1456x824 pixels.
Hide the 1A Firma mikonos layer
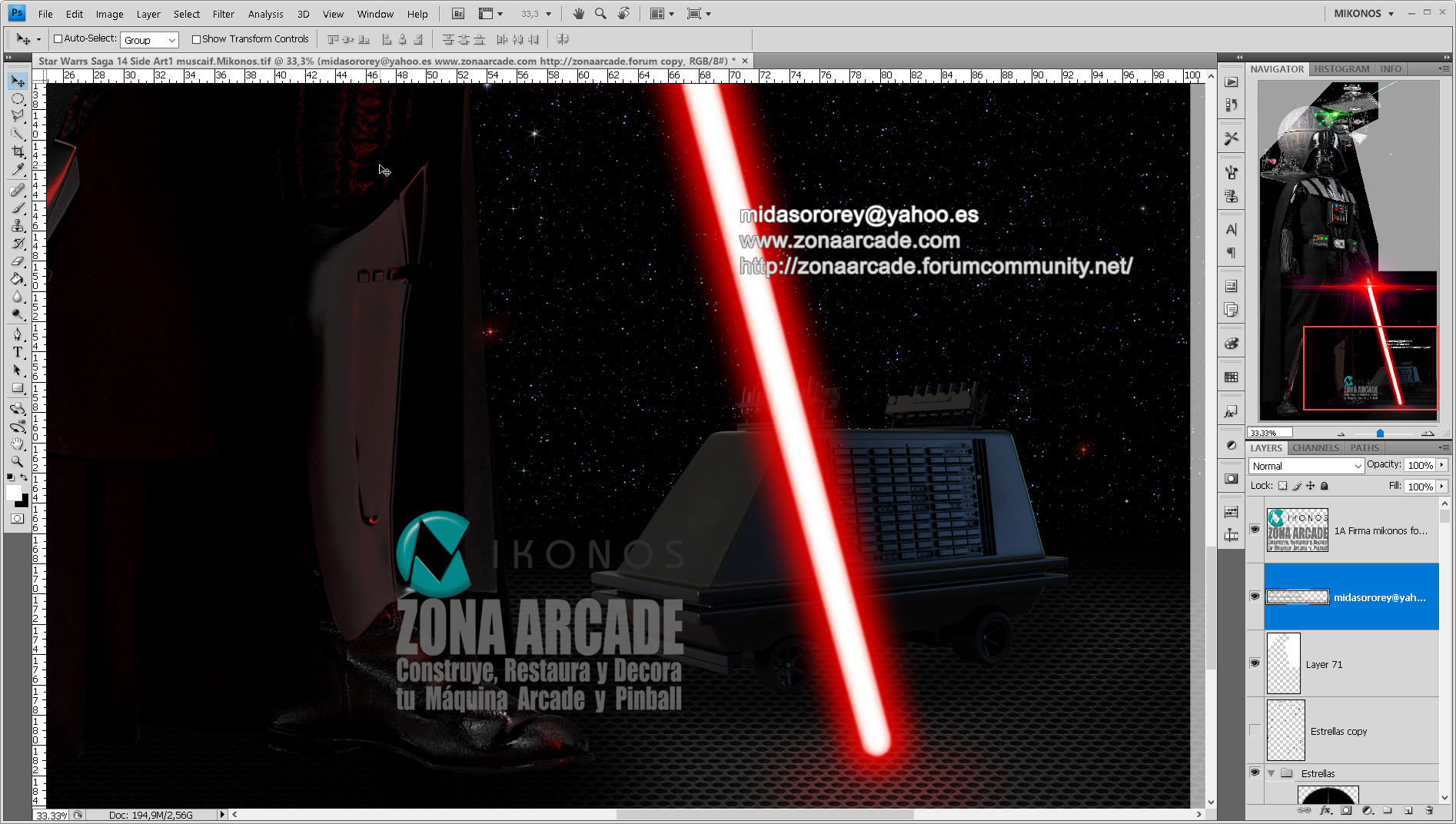1255,530
